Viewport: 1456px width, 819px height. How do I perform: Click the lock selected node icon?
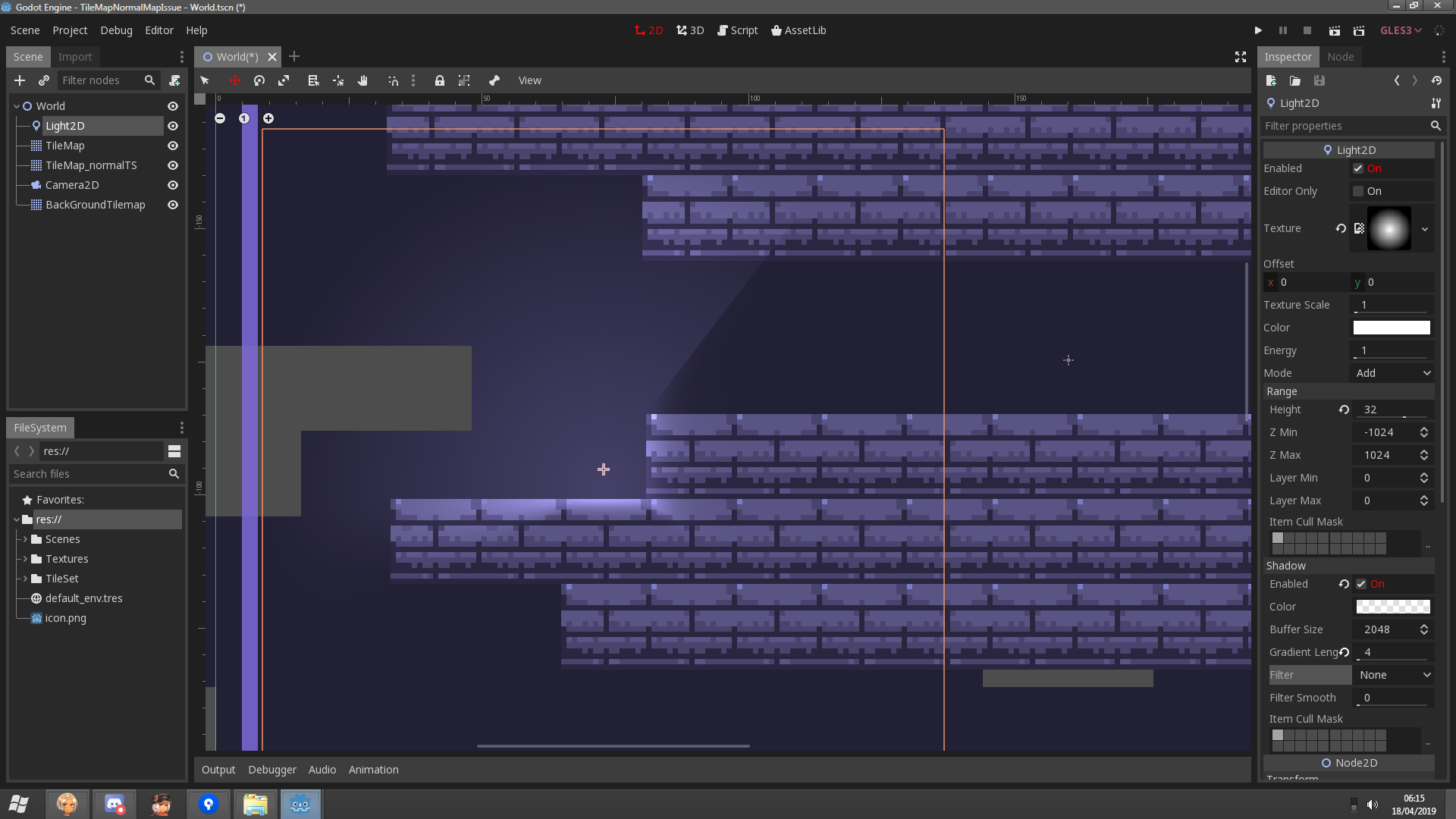point(439,80)
